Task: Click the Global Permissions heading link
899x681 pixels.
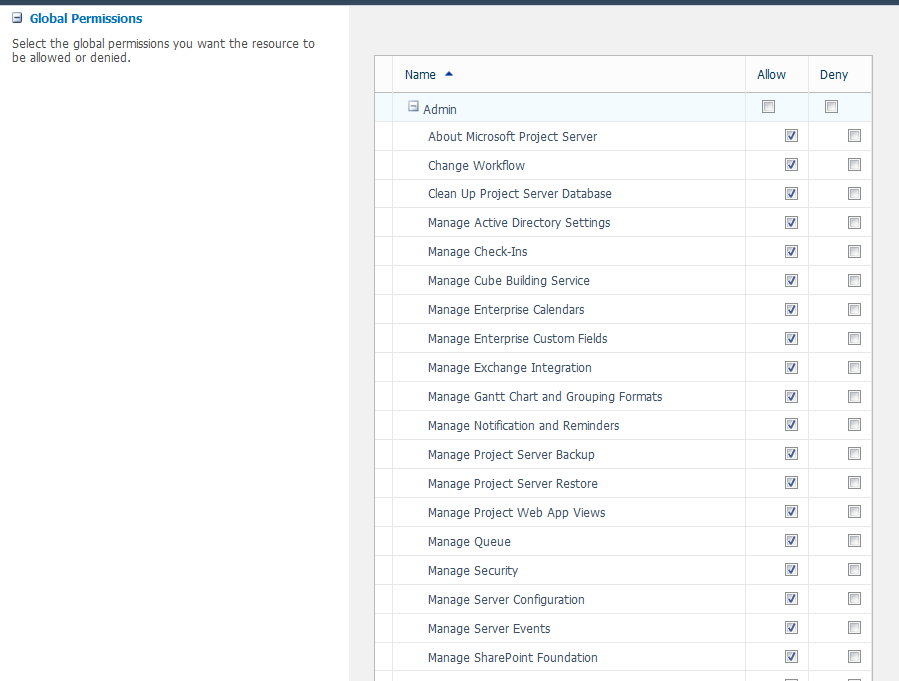Action: coord(86,18)
